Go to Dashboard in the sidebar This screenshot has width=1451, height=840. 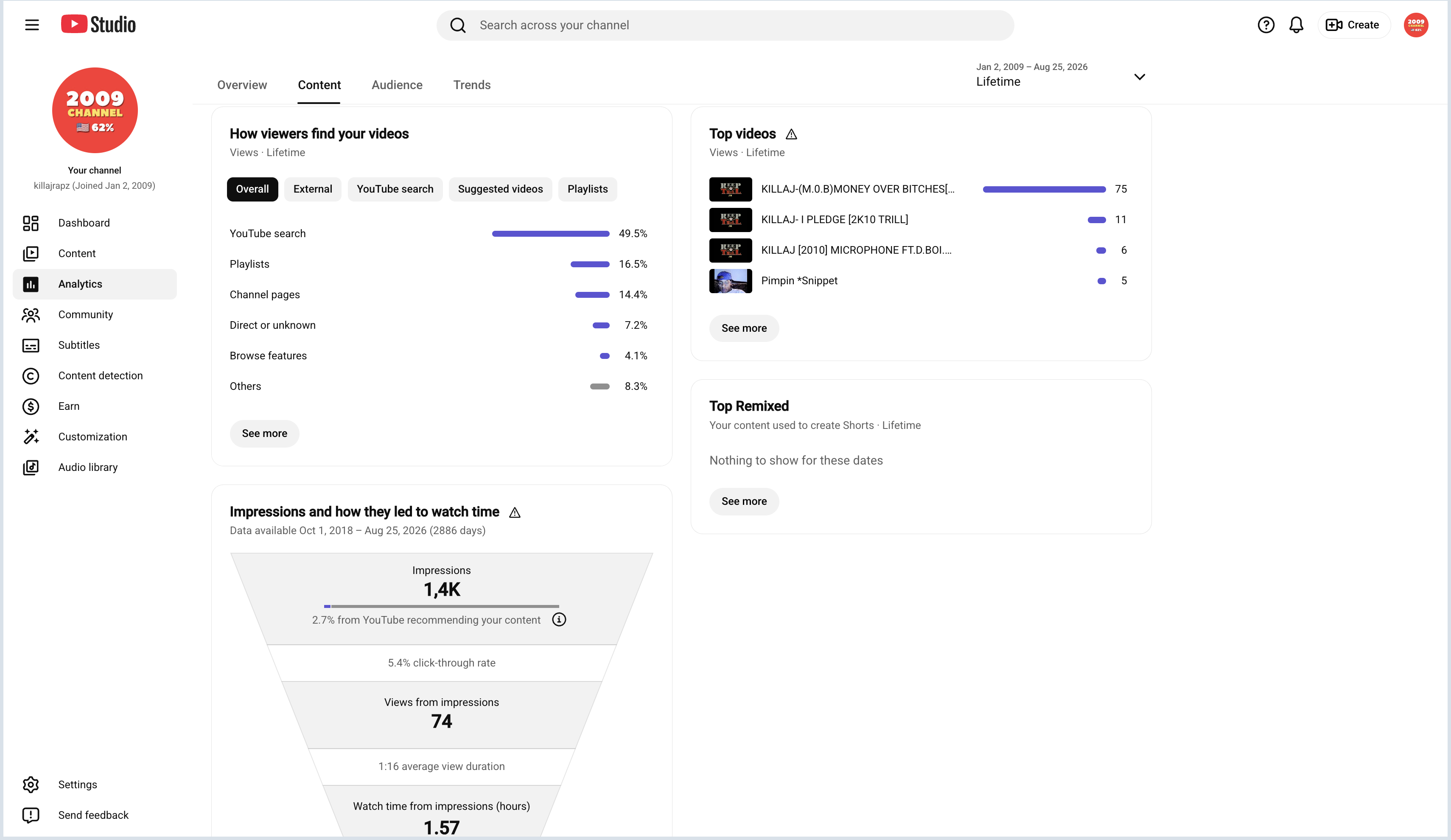(95, 223)
